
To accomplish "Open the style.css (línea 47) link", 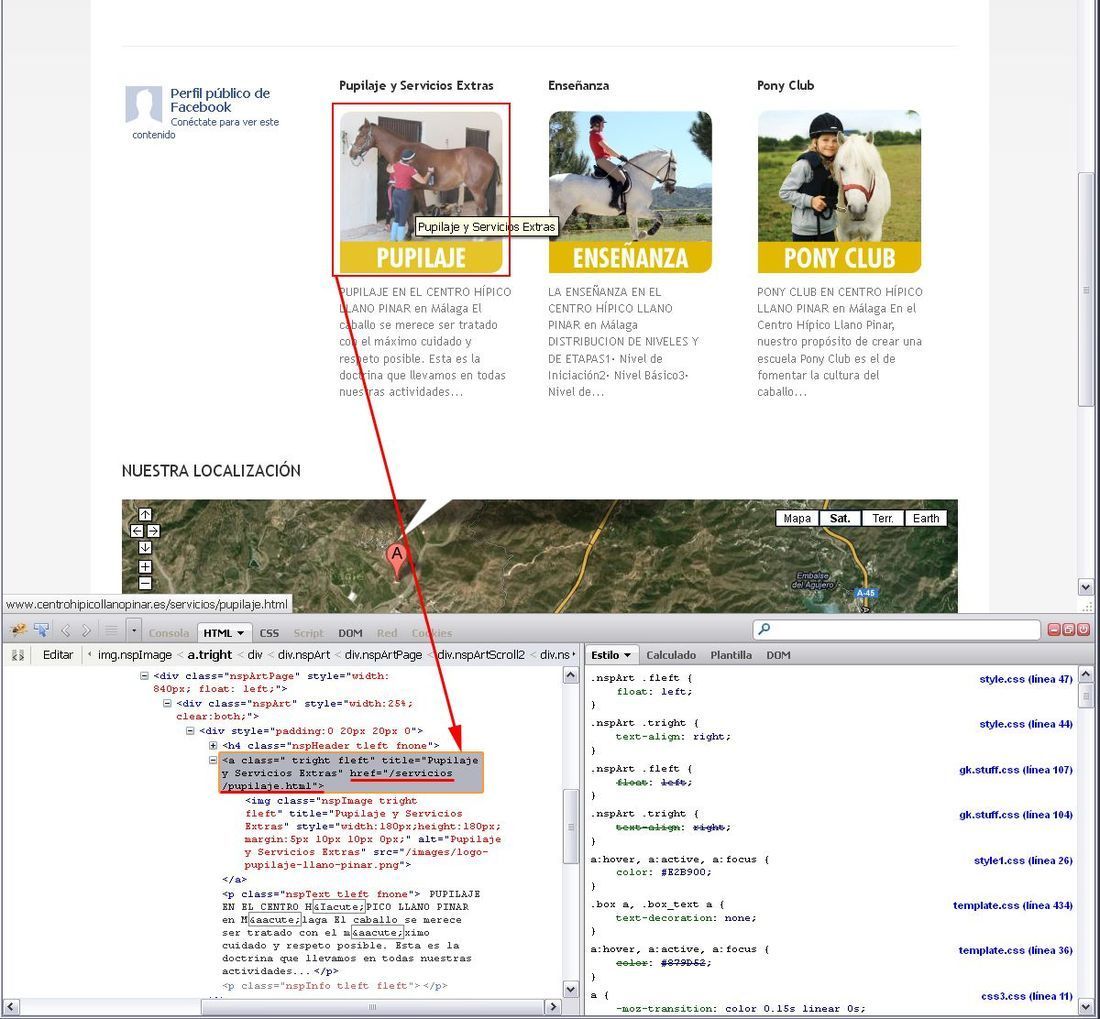I will tap(1026, 679).
